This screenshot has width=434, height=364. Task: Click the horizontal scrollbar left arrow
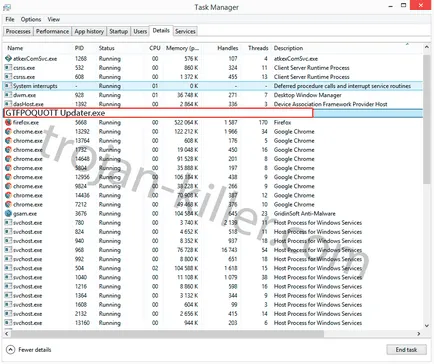click(x=7, y=333)
